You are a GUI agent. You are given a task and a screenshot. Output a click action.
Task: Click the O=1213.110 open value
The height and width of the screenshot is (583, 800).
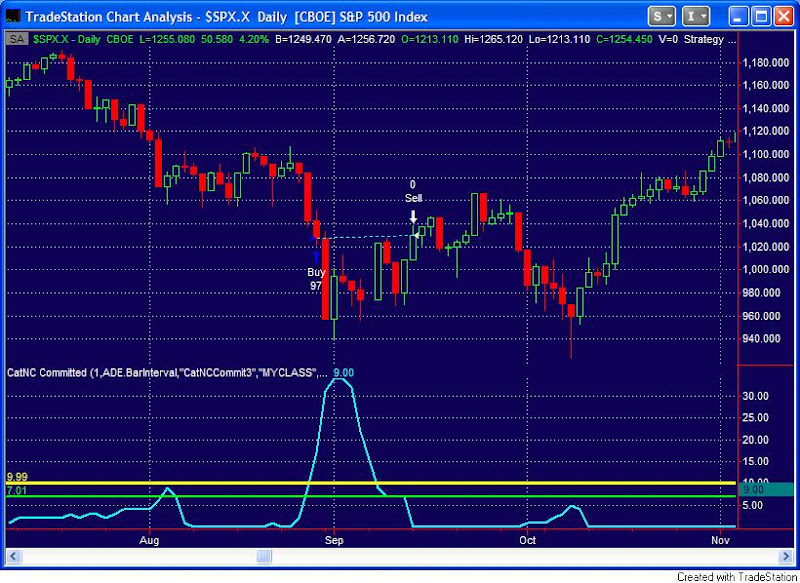pos(429,39)
